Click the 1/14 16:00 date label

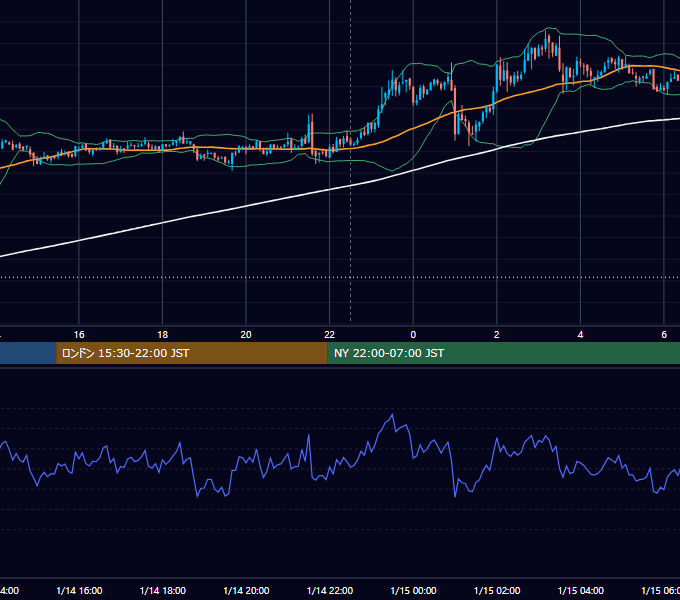[79, 591]
